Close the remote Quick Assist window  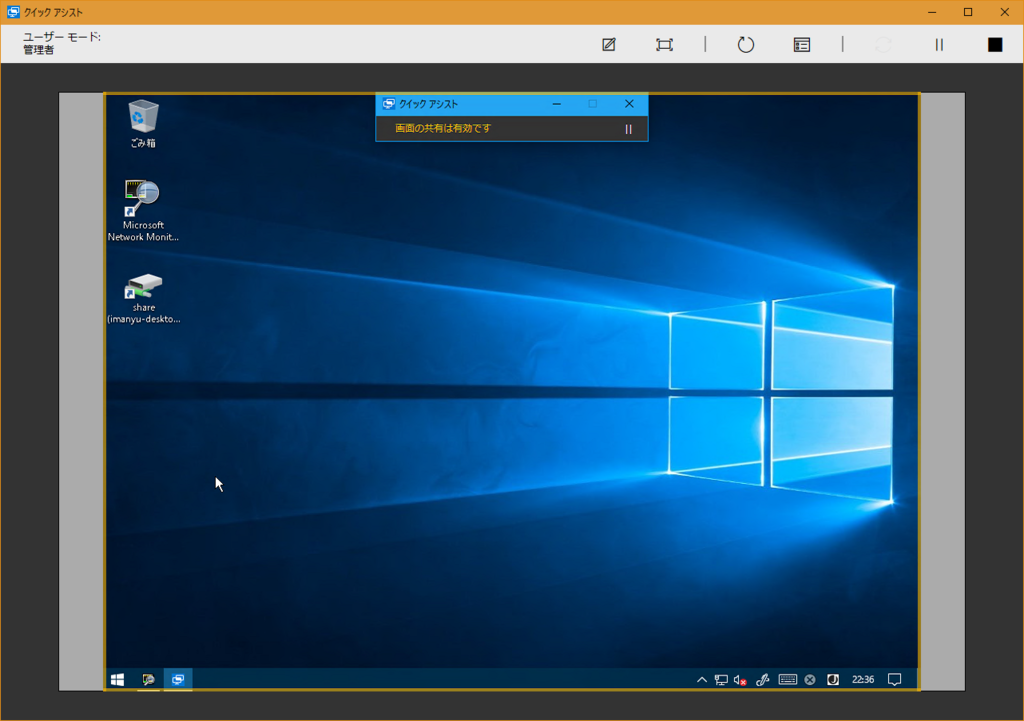point(629,104)
